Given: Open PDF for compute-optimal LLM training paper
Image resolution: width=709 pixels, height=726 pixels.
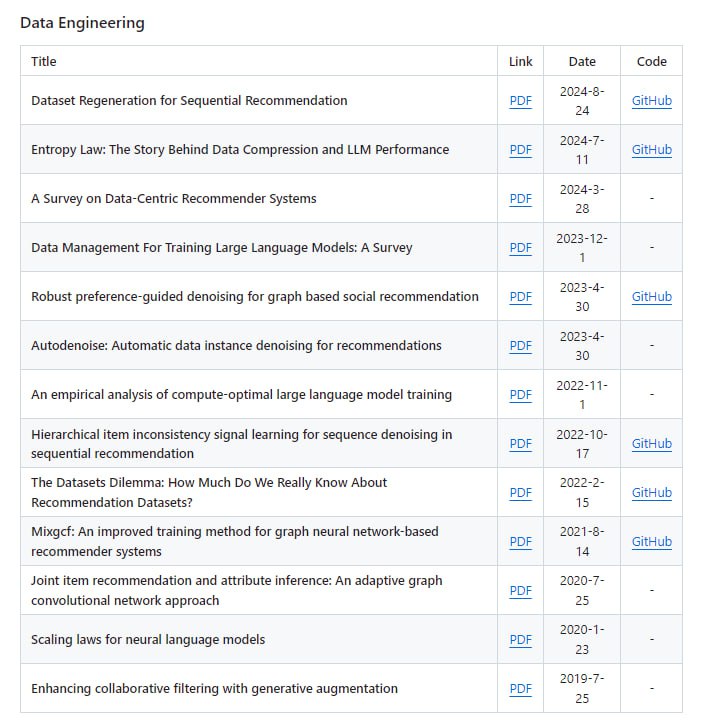Looking at the screenshot, I should [x=520, y=394].
